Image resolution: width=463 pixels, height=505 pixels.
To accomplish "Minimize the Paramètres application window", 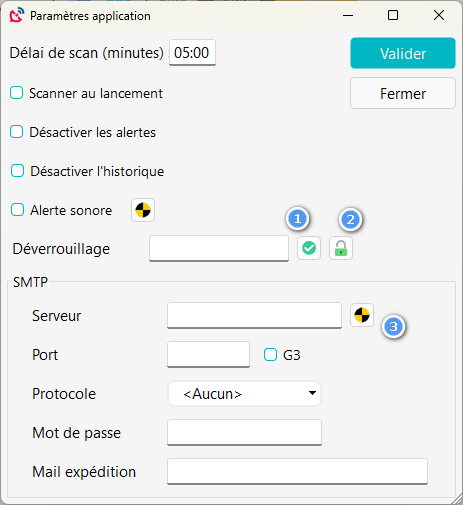I will (348, 16).
